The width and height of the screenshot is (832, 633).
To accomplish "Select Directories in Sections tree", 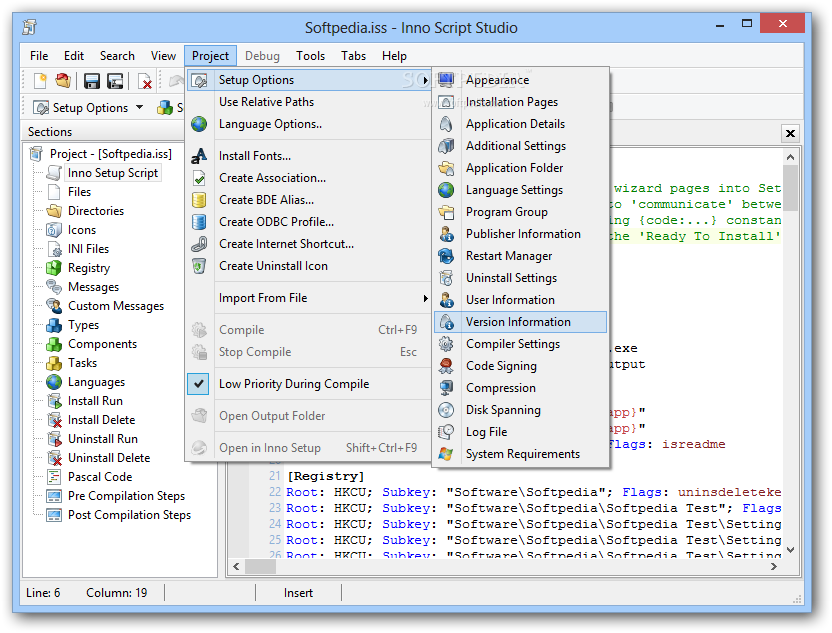I will [96, 211].
